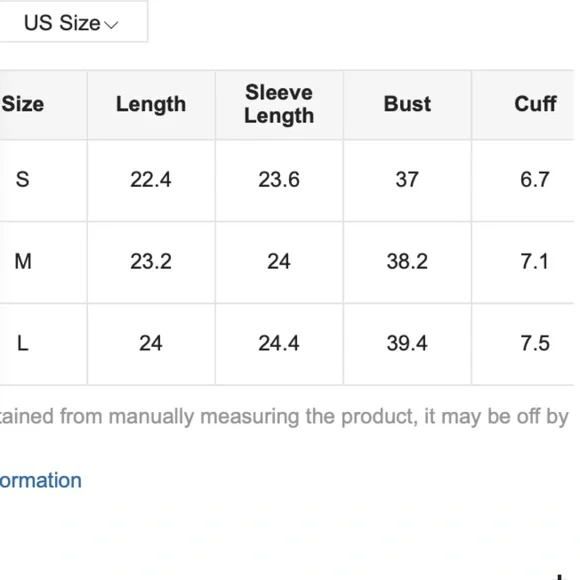
Task: Open the US Size dropdown
Action: [73, 22]
